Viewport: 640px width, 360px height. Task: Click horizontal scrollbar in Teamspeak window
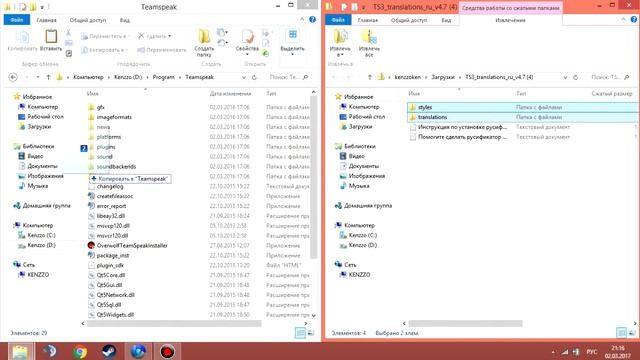pyautogui.click(x=174, y=323)
